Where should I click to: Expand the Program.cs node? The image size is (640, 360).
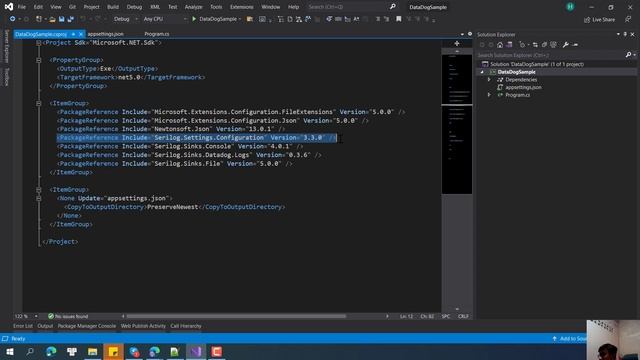click(x=489, y=95)
